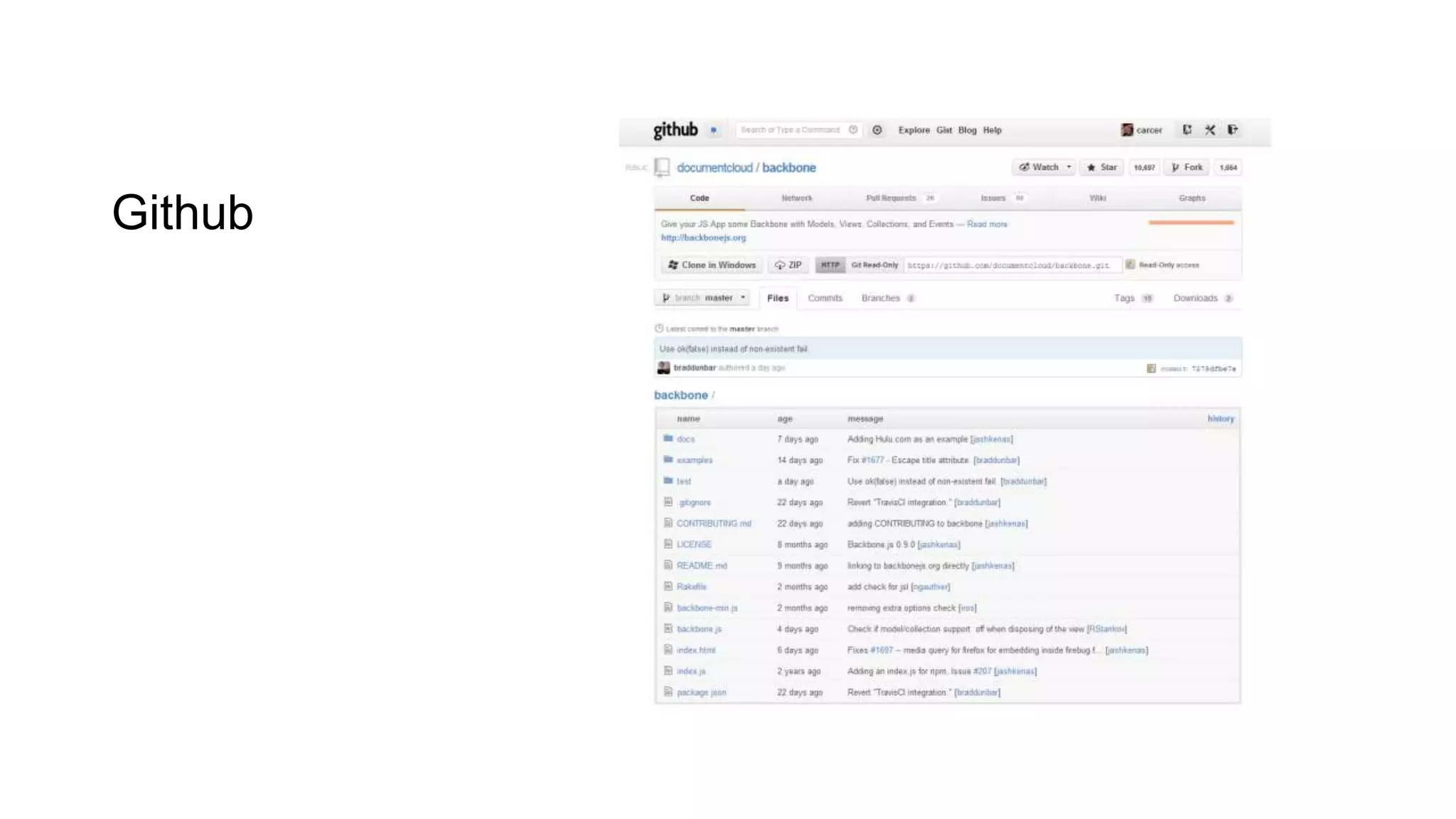Open the Help menu link
Viewport: 1456px width, 819px height.
pyautogui.click(x=992, y=130)
